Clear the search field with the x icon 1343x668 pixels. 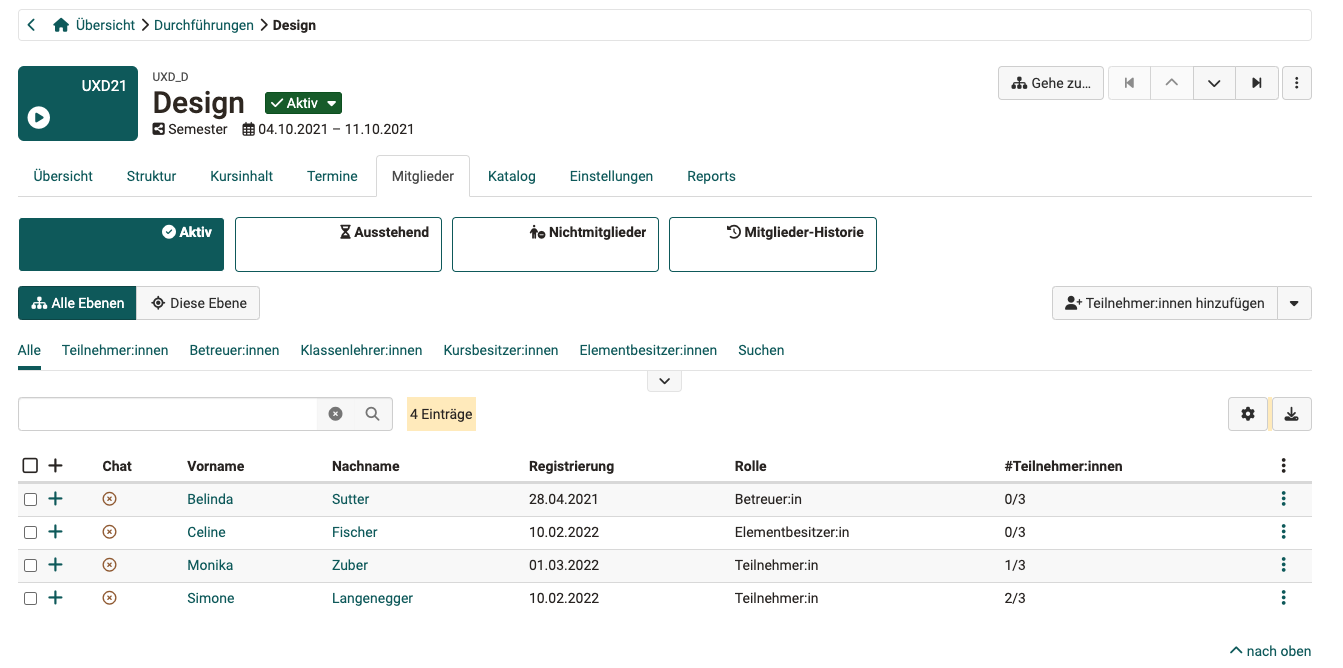336,414
